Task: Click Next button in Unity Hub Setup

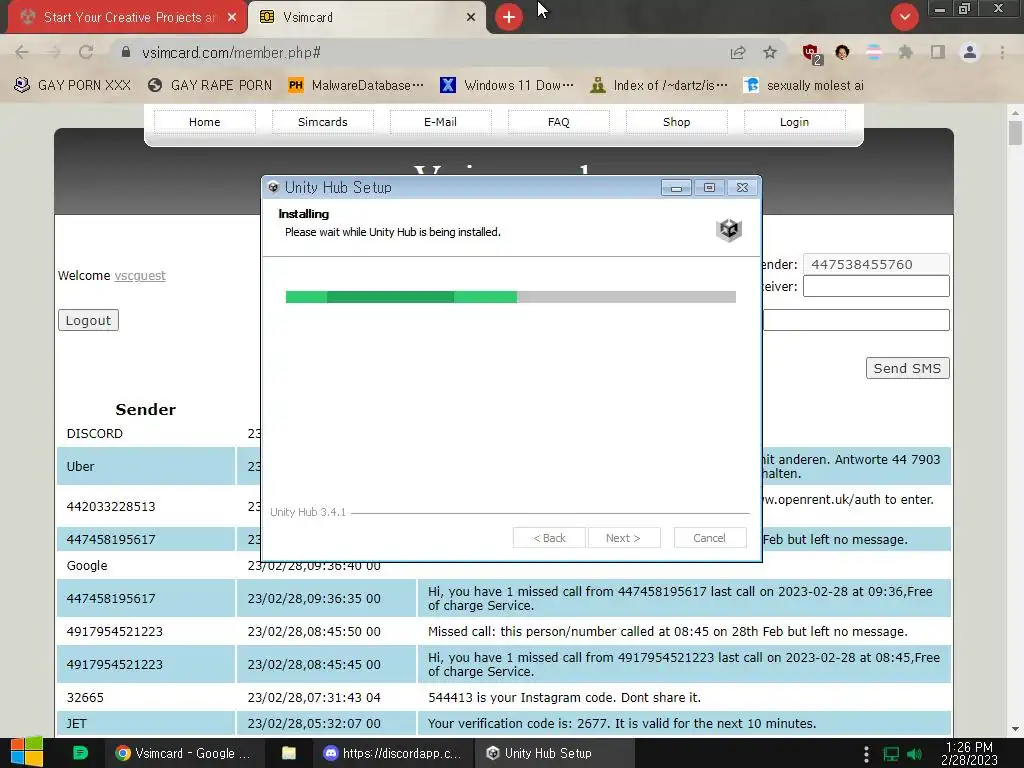Action: (623, 538)
